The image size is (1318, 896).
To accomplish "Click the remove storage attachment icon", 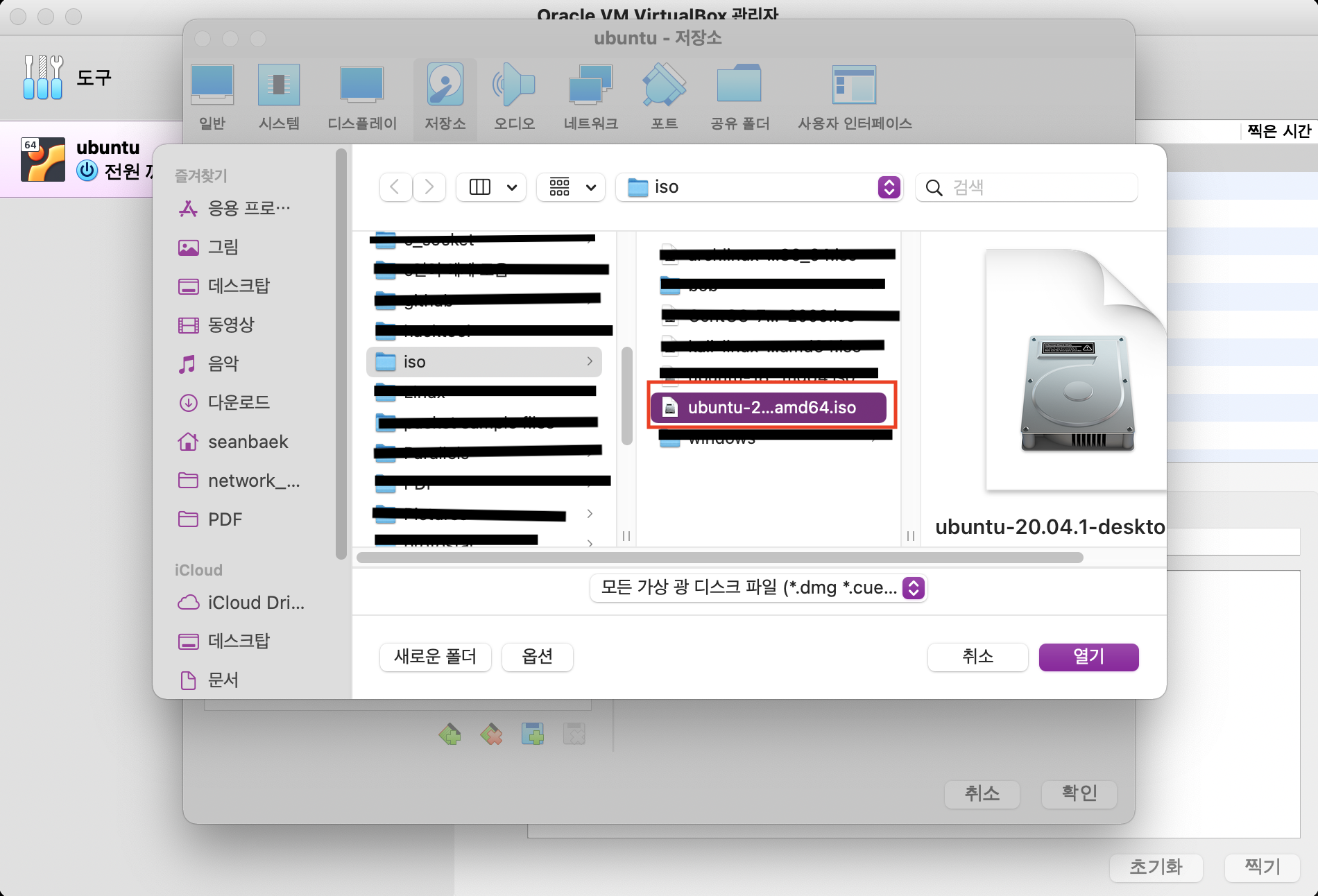I will pyautogui.click(x=491, y=734).
